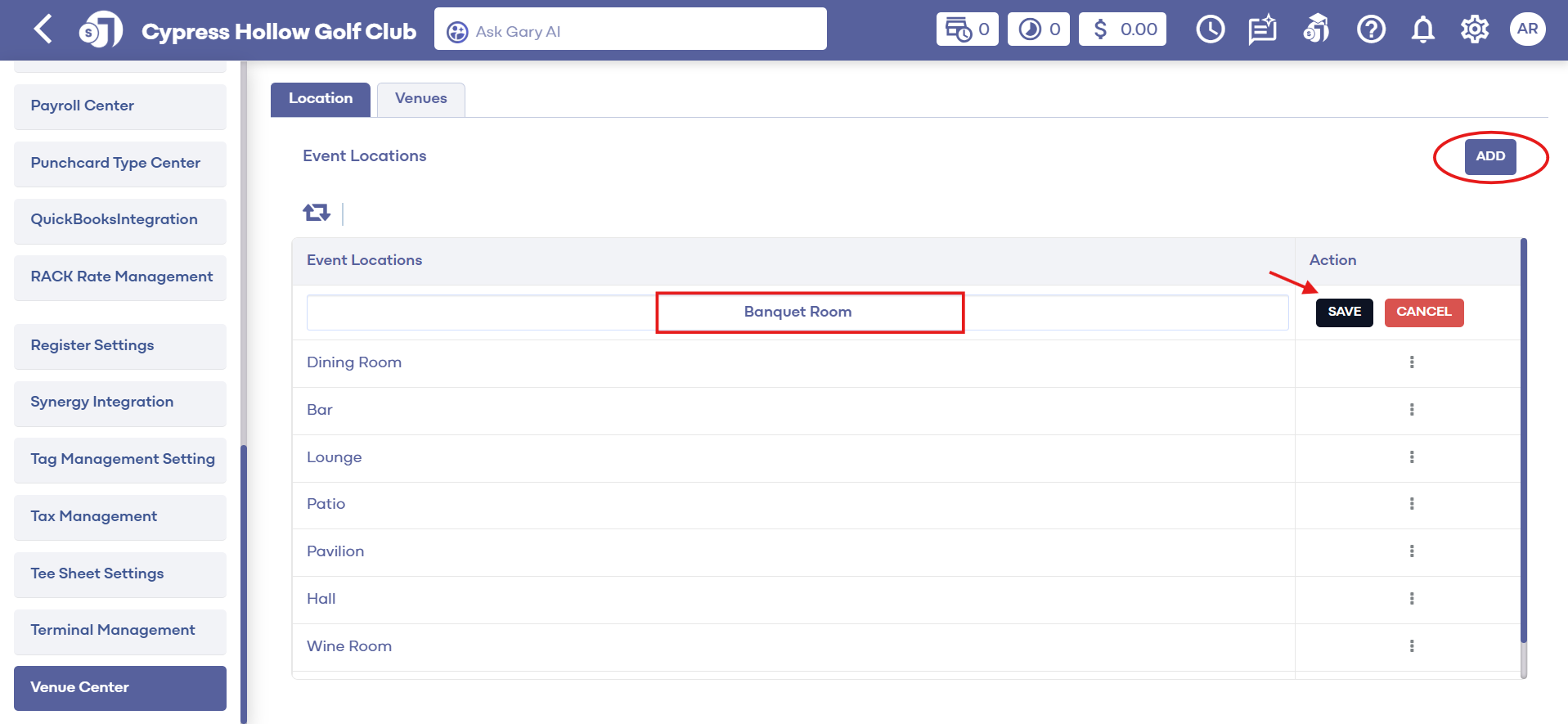
Task: Click the Banquet Room name input field
Action: (x=797, y=312)
